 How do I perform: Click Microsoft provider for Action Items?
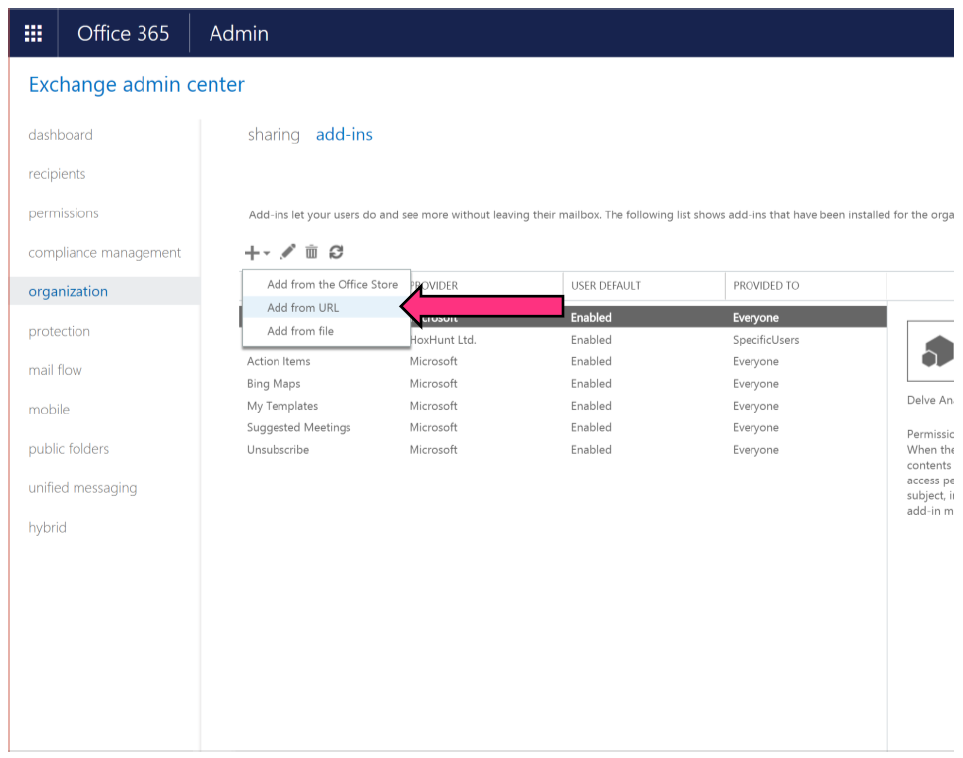click(x=434, y=361)
